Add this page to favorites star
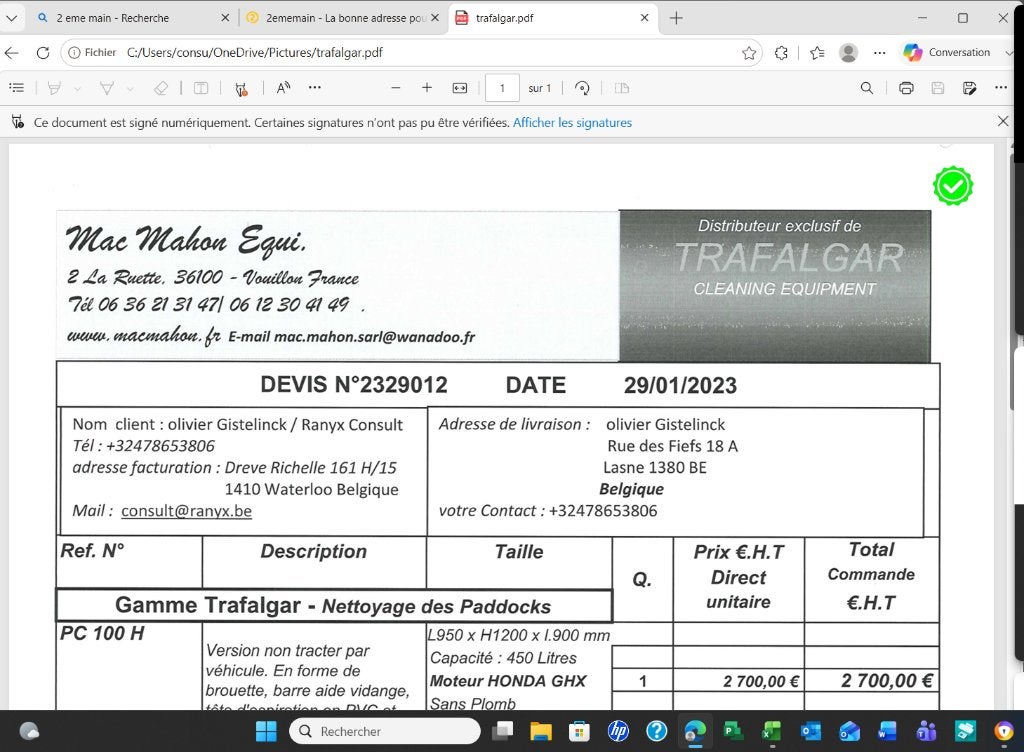This screenshot has height=752, width=1024. tap(749, 53)
